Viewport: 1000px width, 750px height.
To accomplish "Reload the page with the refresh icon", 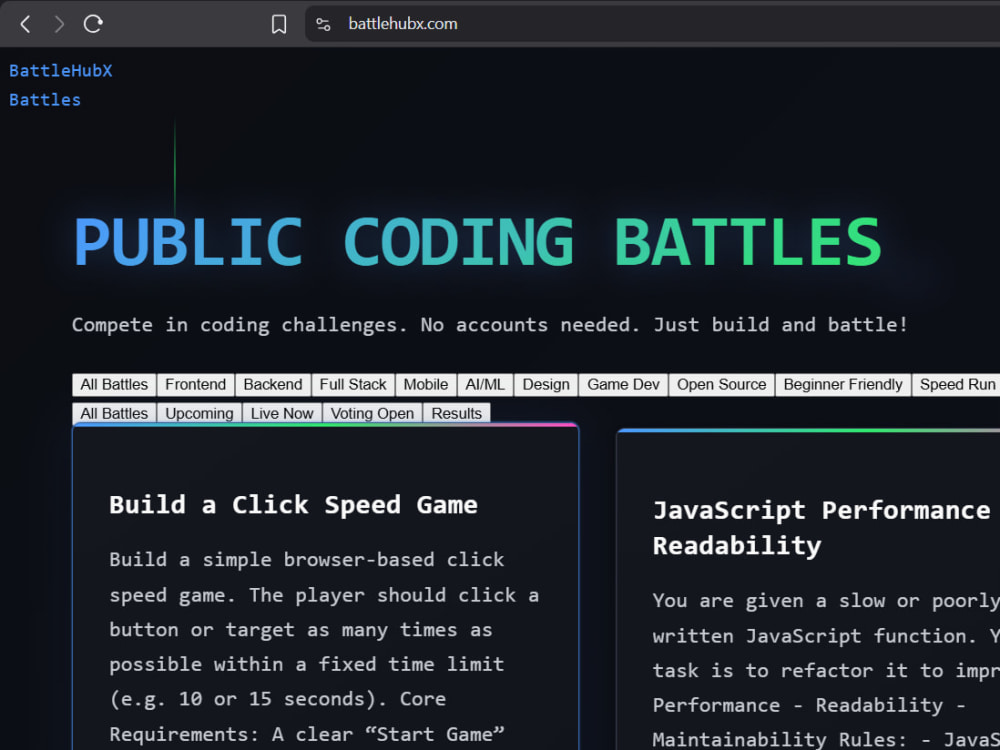I will [x=93, y=24].
